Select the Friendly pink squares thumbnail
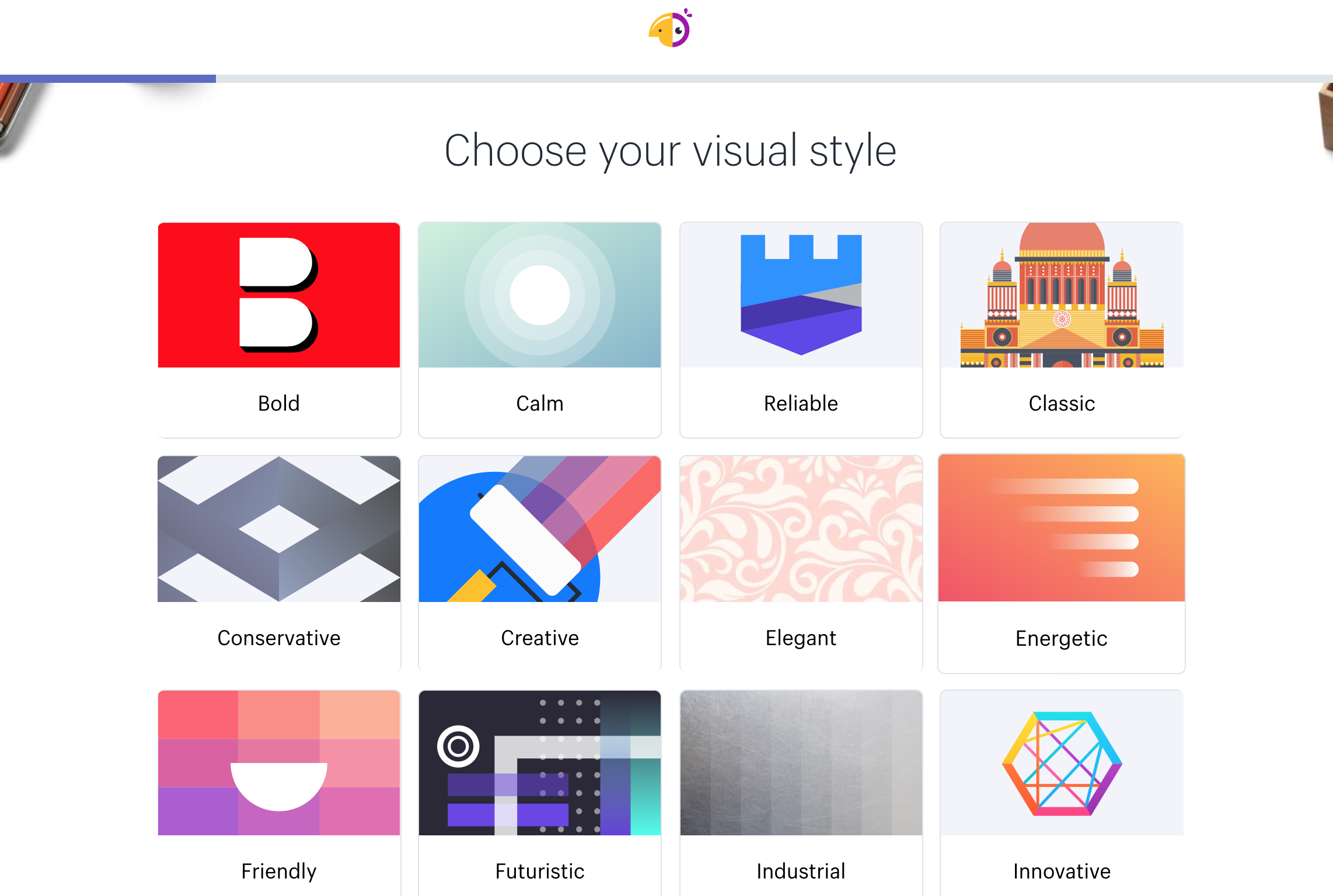The width and height of the screenshot is (1333, 896). pos(279,763)
